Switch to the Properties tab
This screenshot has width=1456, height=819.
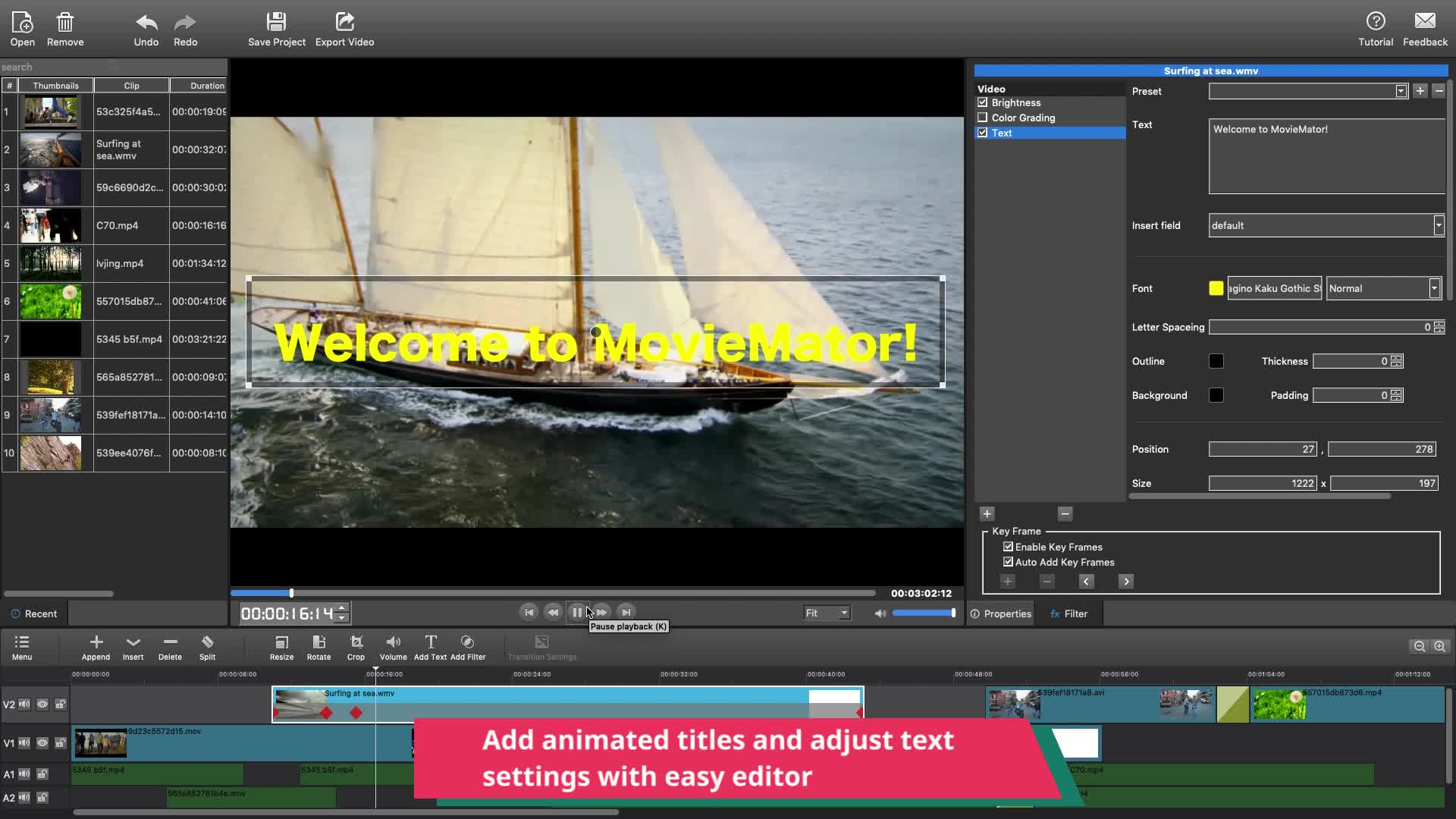point(1000,613)
